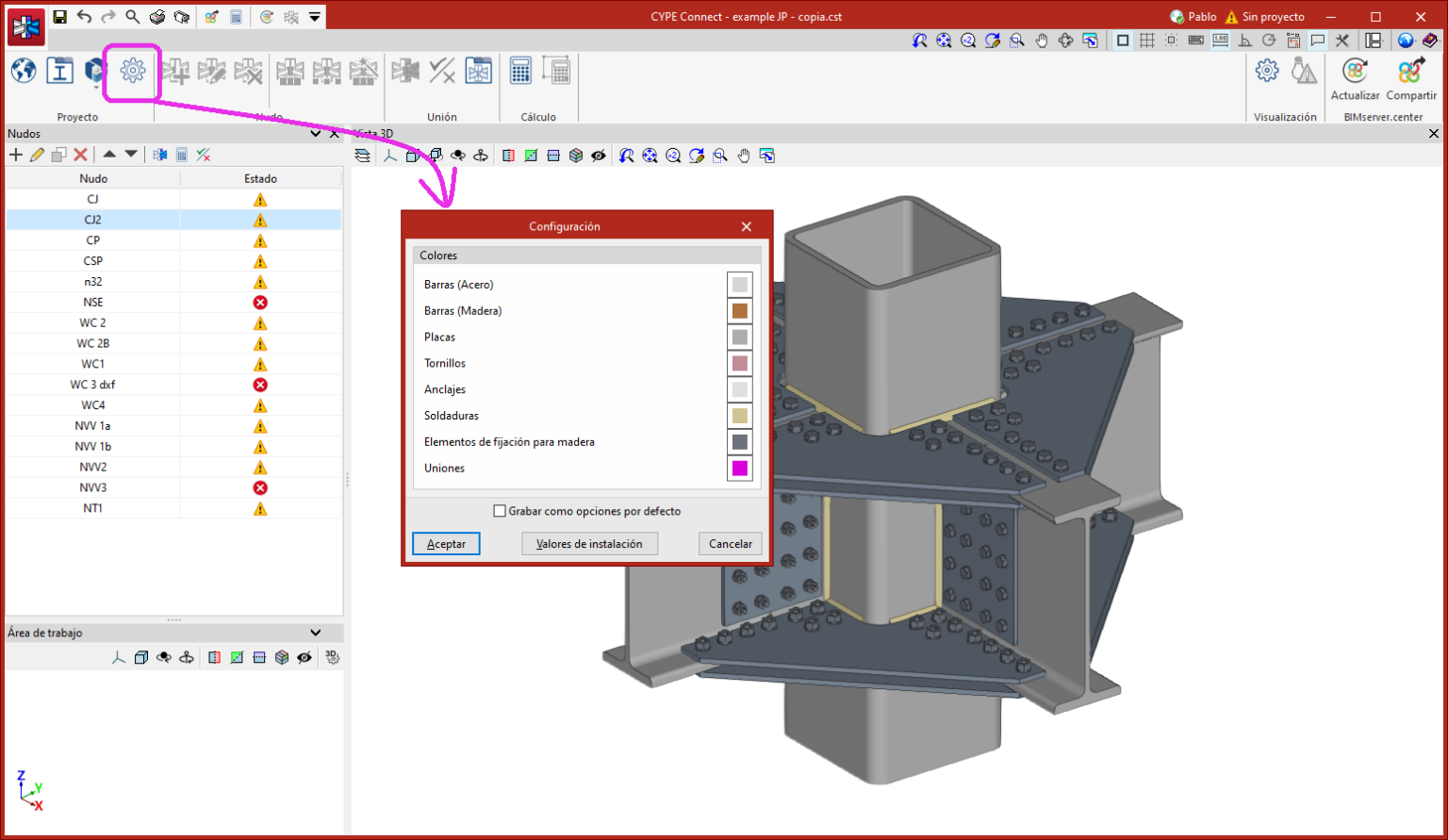This screenshot has height=840, width=1448.
Task: Delete the selected node with the red X
Action: coord(81,155)
